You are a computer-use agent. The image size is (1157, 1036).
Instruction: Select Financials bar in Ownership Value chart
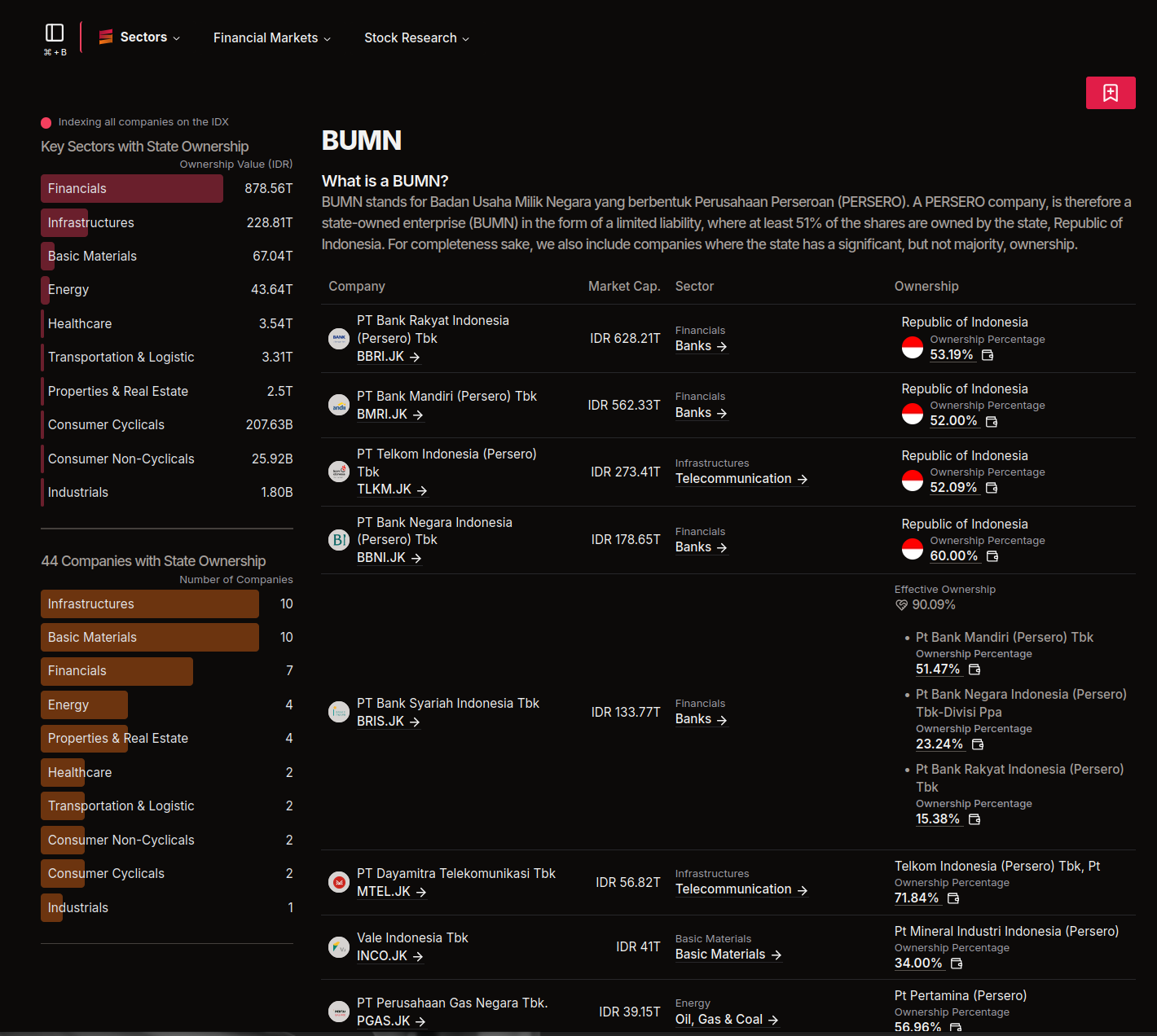click(132, 188)
